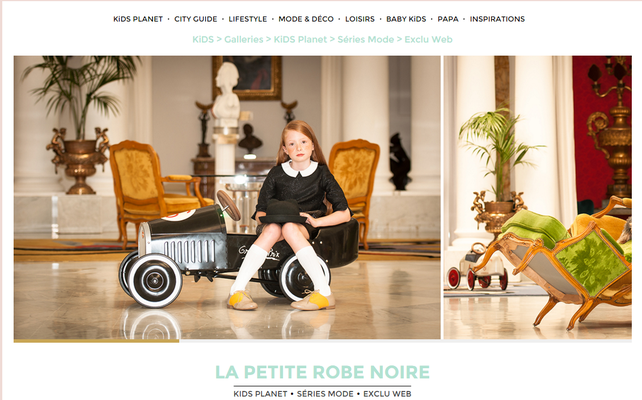Open the KiDS Planet breadcrumb link
The height and width of the screenshot is (400, 642).
click(x=300, y=39)
